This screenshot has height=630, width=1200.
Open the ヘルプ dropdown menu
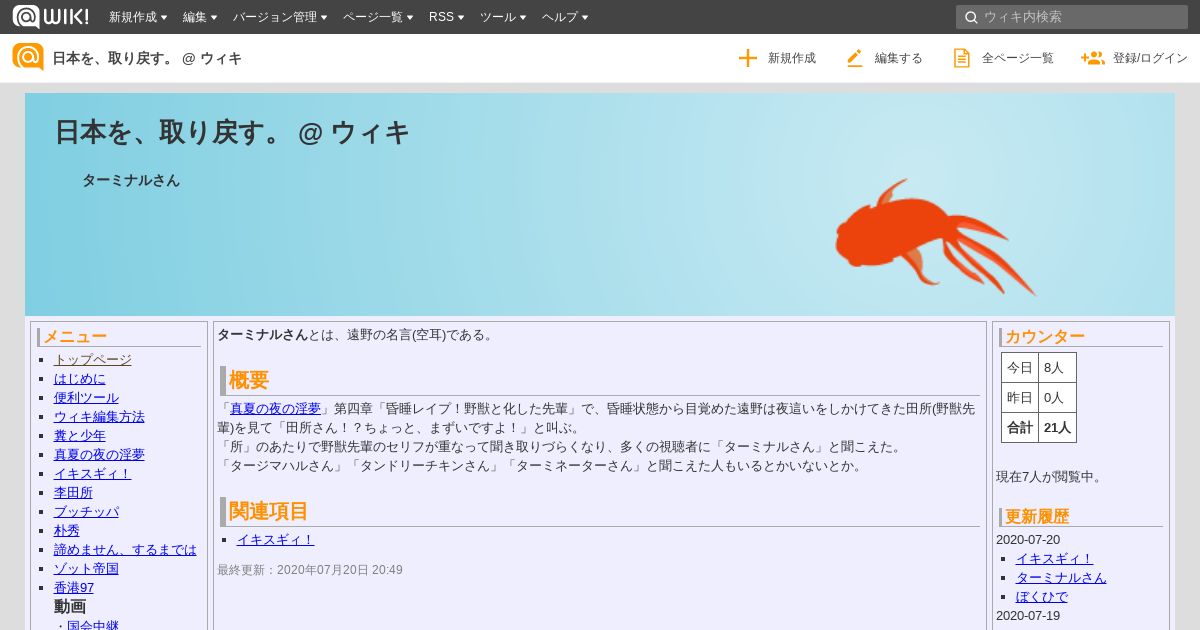pos(565,17)
